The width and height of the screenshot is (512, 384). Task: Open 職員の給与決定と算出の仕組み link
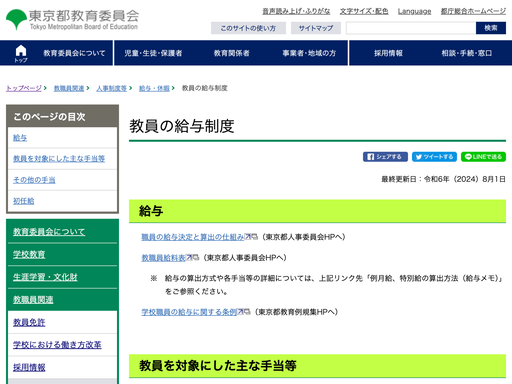pyautogui.click(x=193, y=237)
